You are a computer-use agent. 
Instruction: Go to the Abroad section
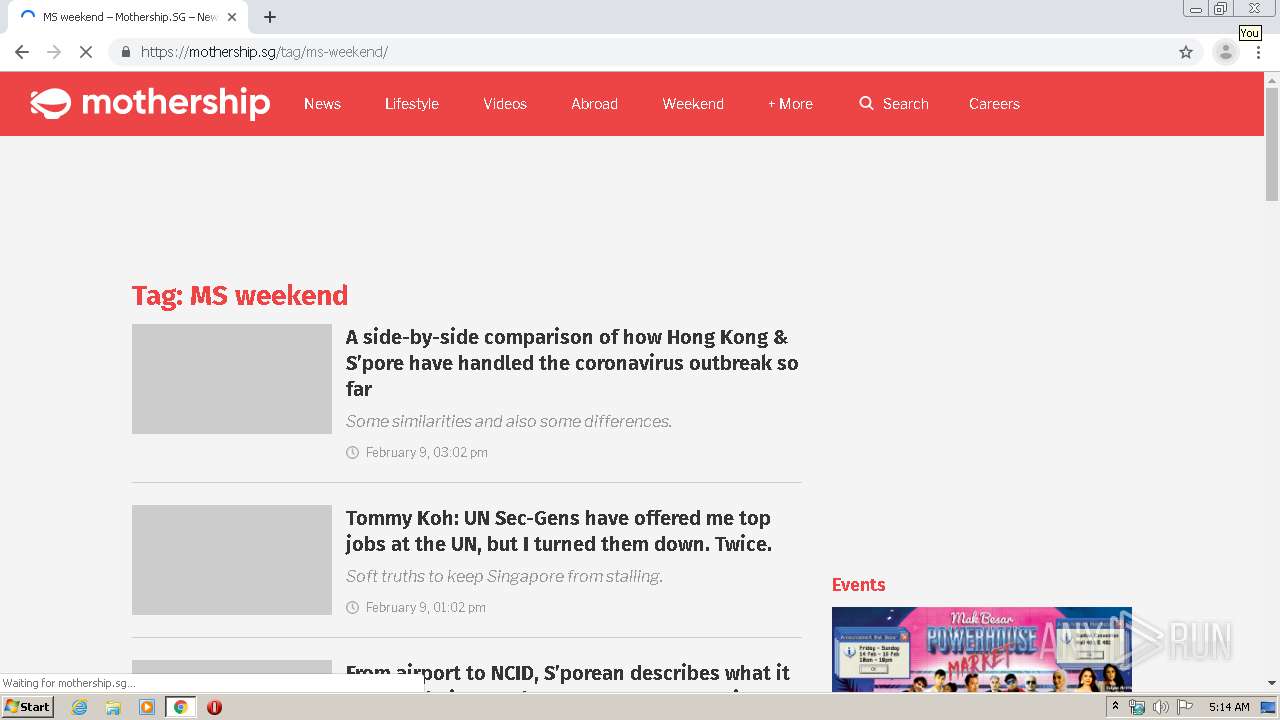(594, 104)
